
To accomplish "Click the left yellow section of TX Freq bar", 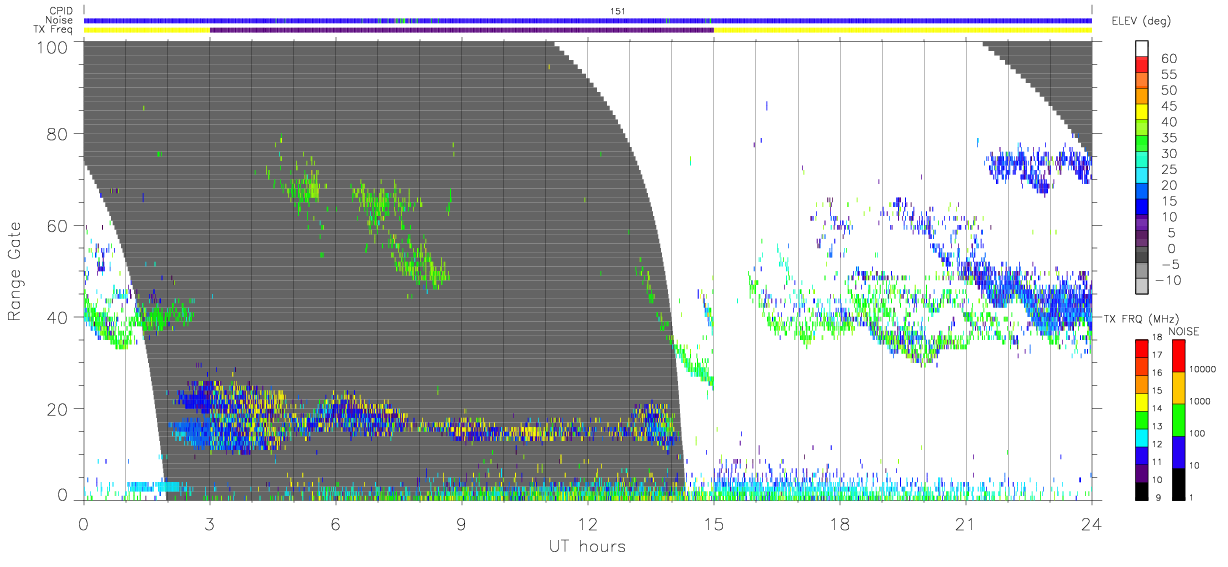I will tap(147, 30).
